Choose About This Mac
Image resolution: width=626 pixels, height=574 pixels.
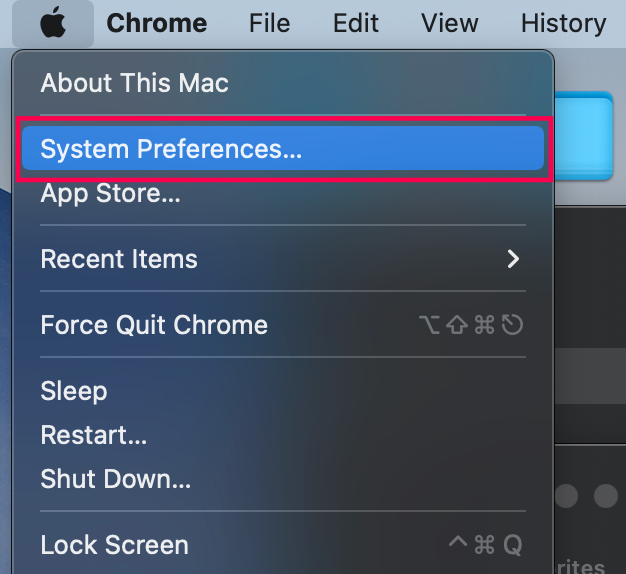coord(134,83)
